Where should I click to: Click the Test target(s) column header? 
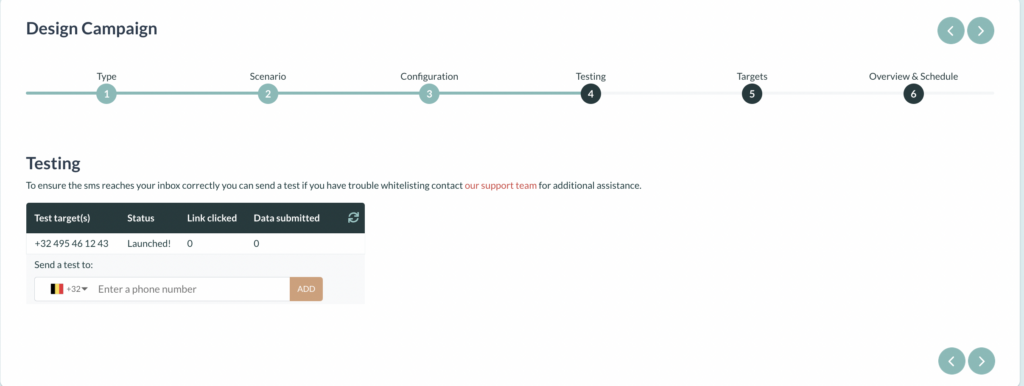pos(62,218)
